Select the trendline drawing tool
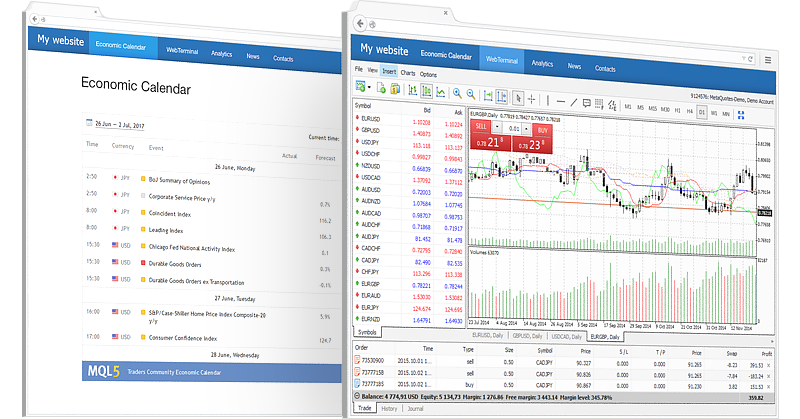This screenshot has height=419, width=800. (574, 101)
